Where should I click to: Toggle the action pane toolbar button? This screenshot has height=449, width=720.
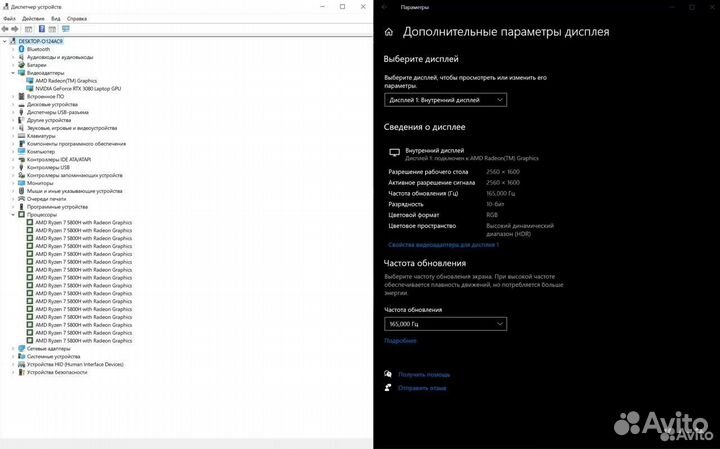52,29
